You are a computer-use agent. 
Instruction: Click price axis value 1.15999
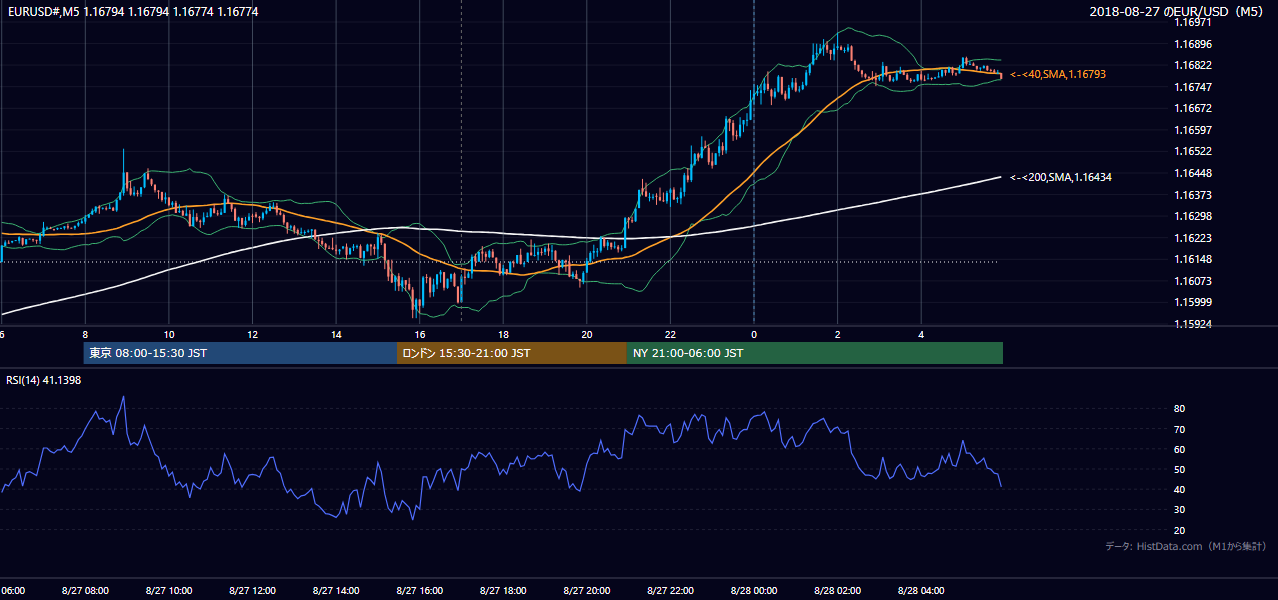coord(1194,302)
